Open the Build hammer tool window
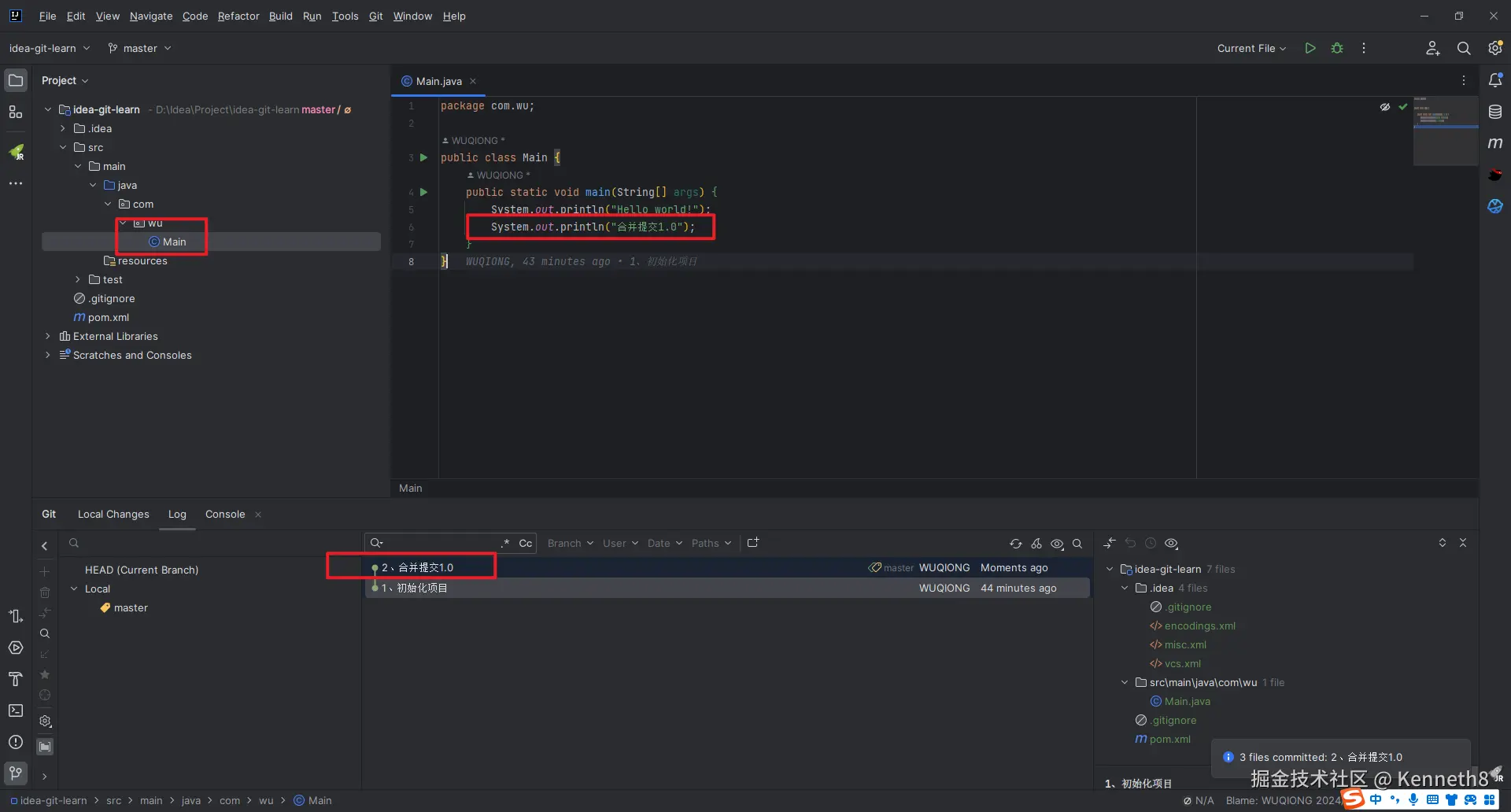The image size is (1511, 812). pyautogui.click(x=16, y=679)
